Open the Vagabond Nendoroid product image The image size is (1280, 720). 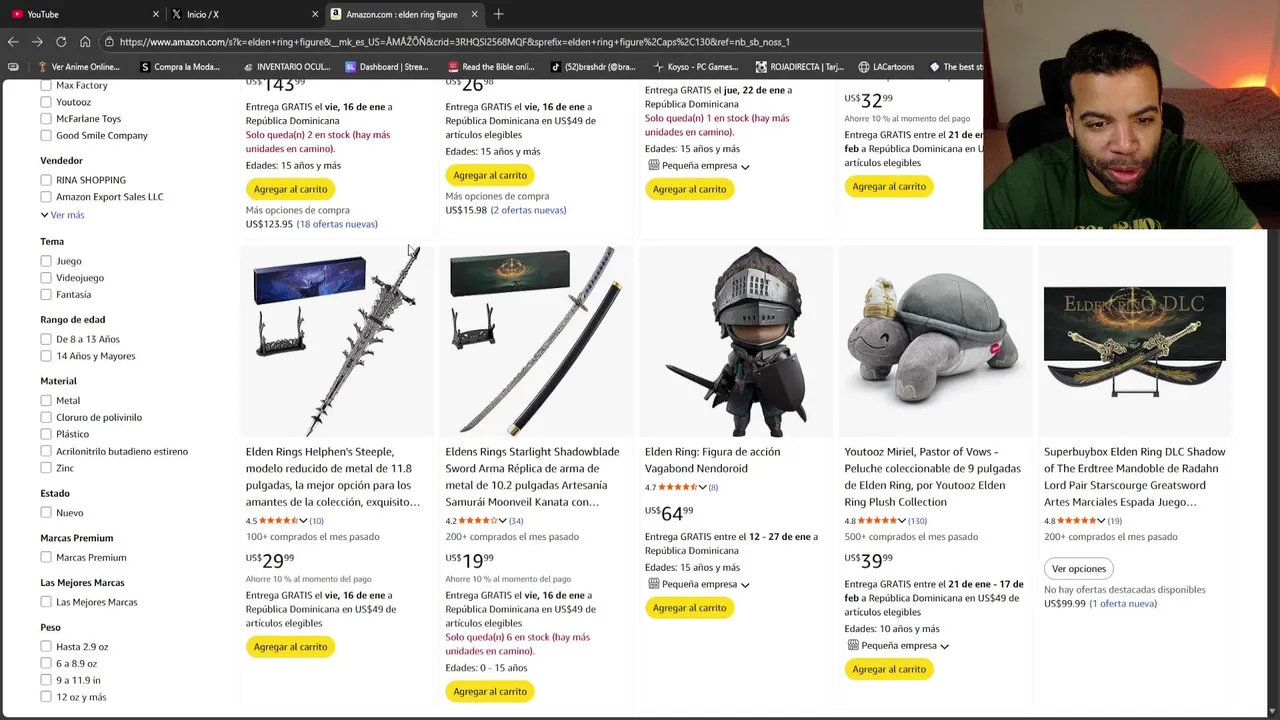click(x=735, y=341)
